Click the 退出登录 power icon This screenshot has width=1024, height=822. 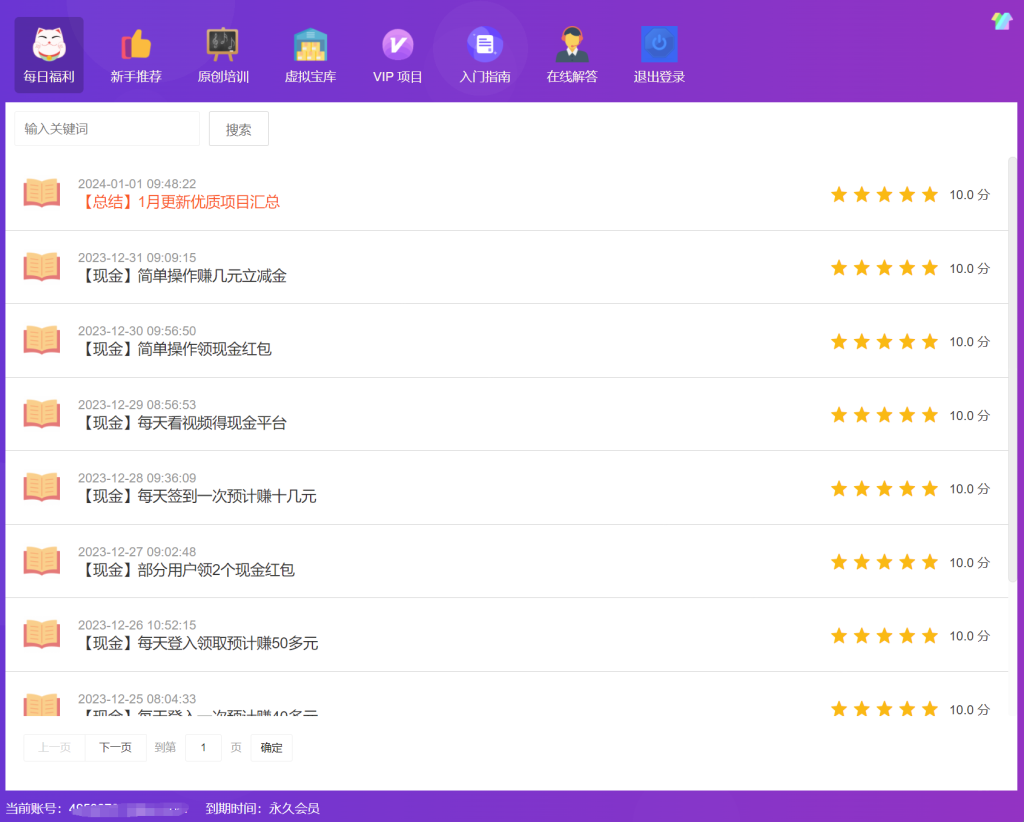(659, 45)
